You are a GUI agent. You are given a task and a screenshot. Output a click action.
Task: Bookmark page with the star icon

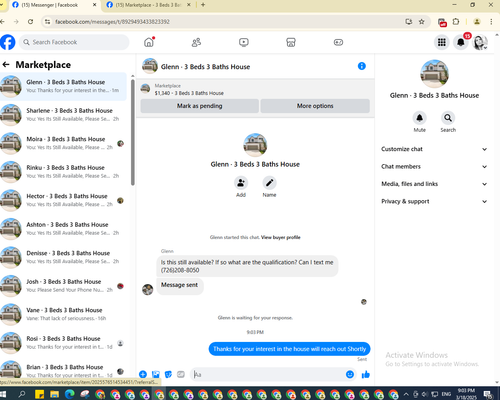422,22
